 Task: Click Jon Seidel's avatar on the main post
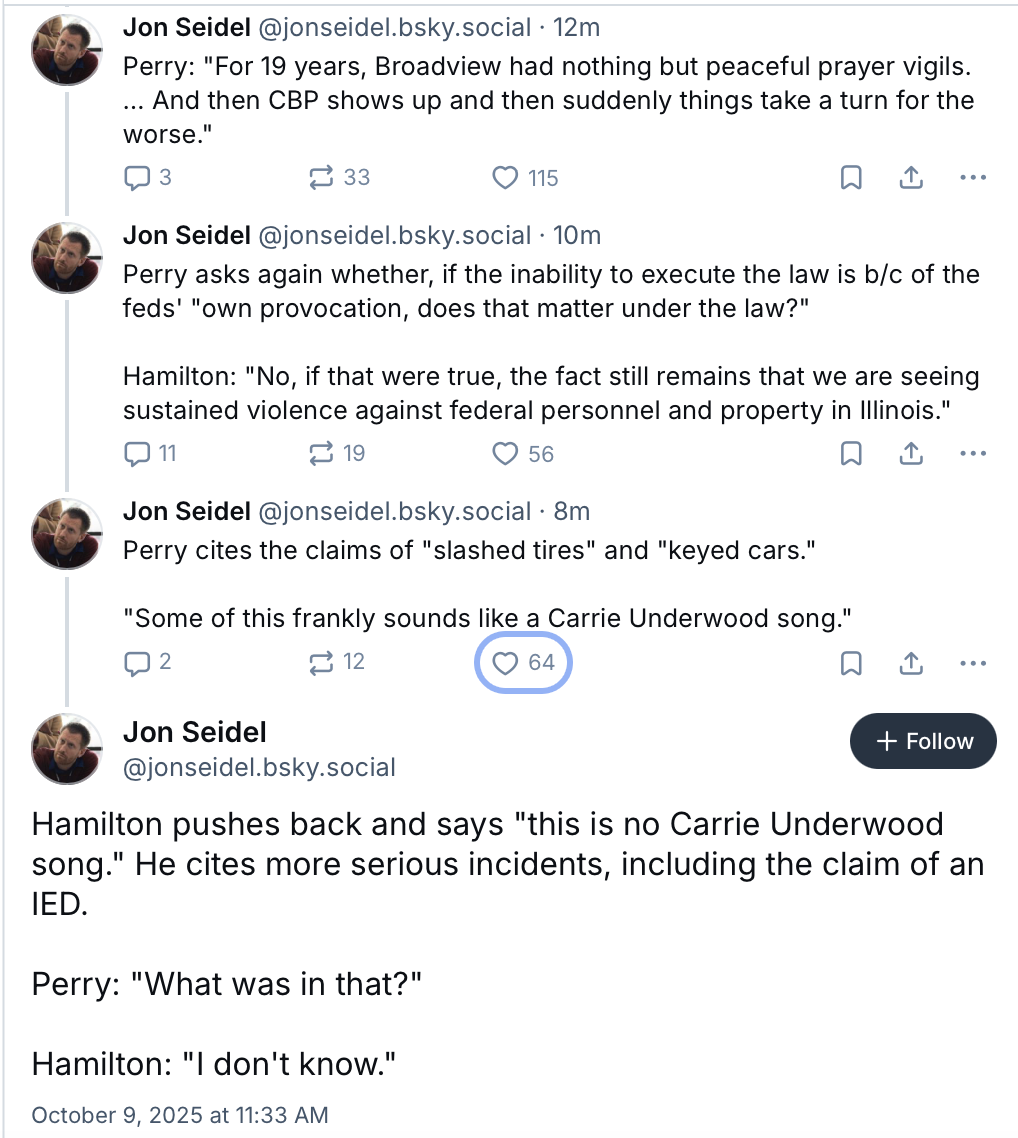[66, 749]
